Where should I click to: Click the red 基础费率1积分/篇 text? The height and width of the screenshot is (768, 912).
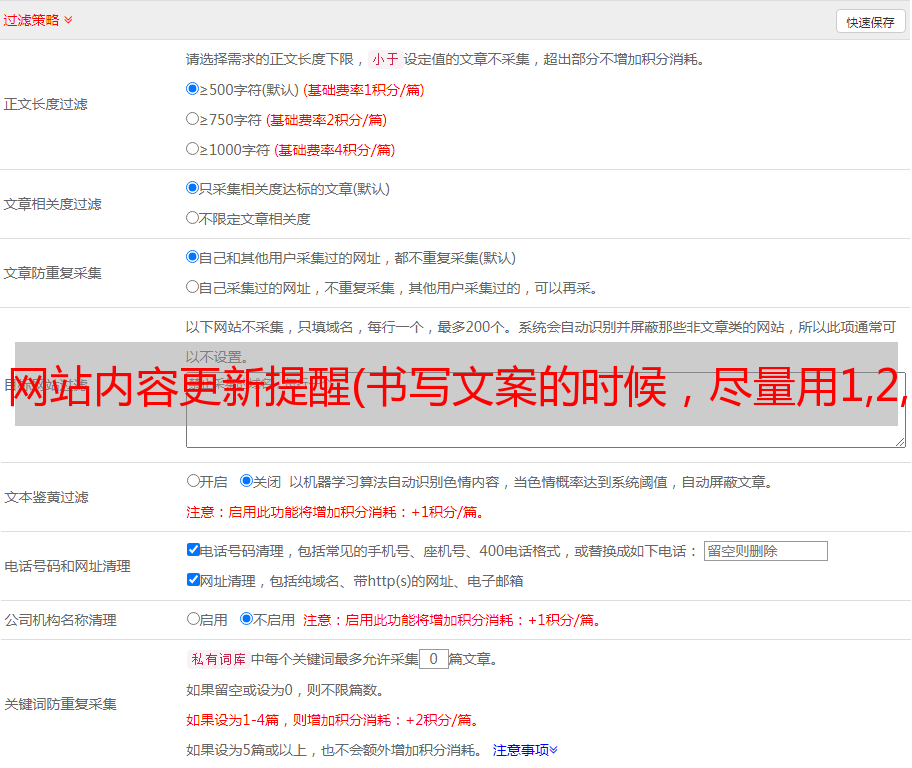tap(364, 90)
